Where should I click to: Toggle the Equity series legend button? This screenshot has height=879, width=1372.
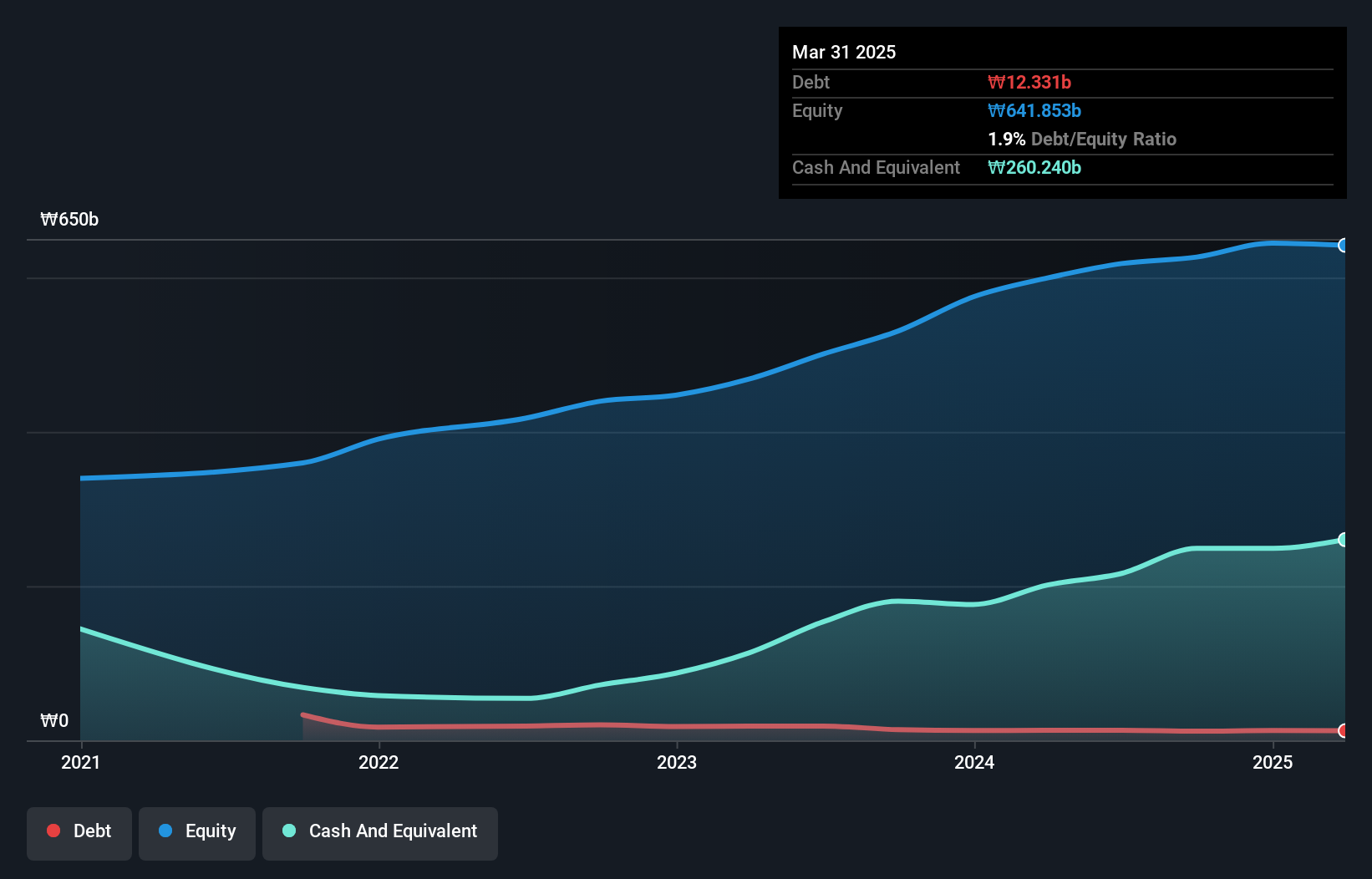(197, 833)
